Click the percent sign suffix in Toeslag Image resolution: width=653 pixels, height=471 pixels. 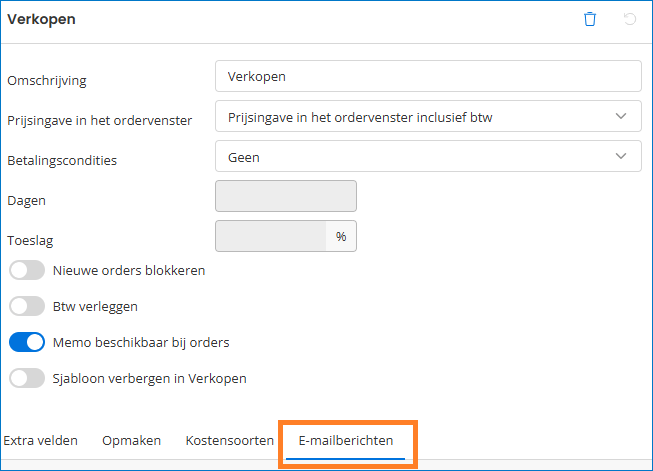pyautogui.click(x=341, y=236)
